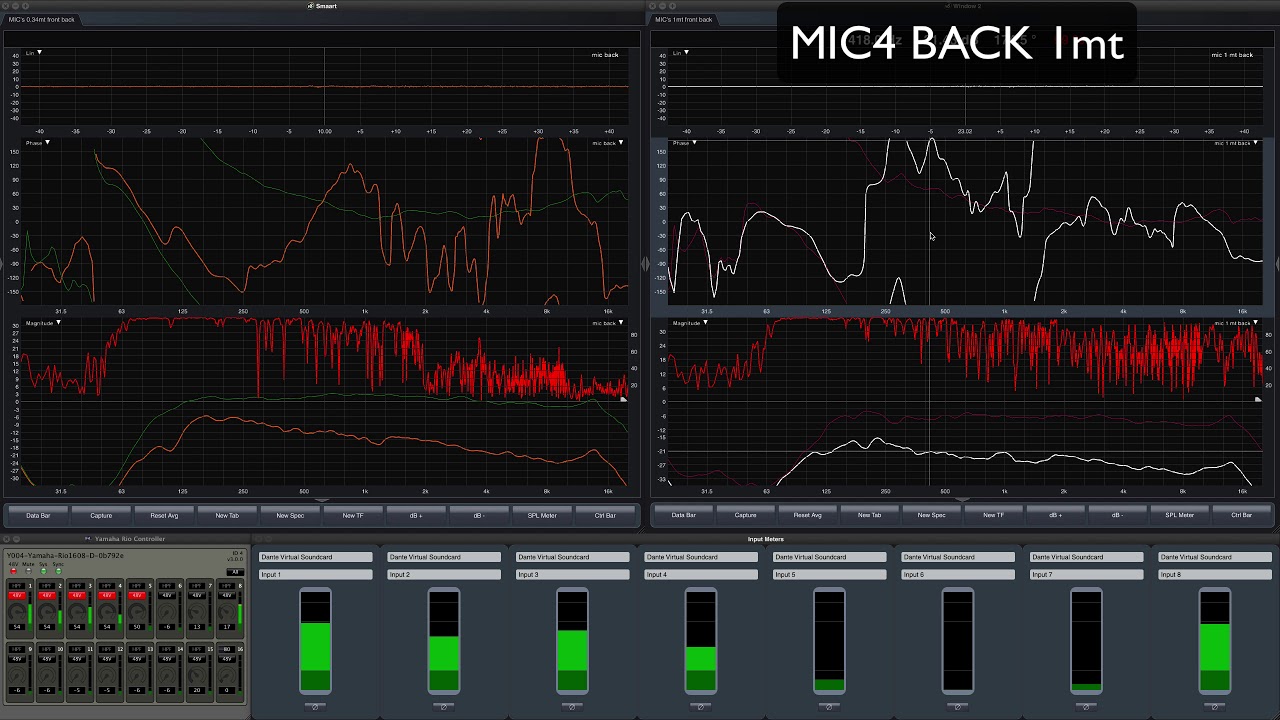Enable 48V phantom power on Rio channel 16
Viewport: 1280px width, 720px height.
[227, 659]
